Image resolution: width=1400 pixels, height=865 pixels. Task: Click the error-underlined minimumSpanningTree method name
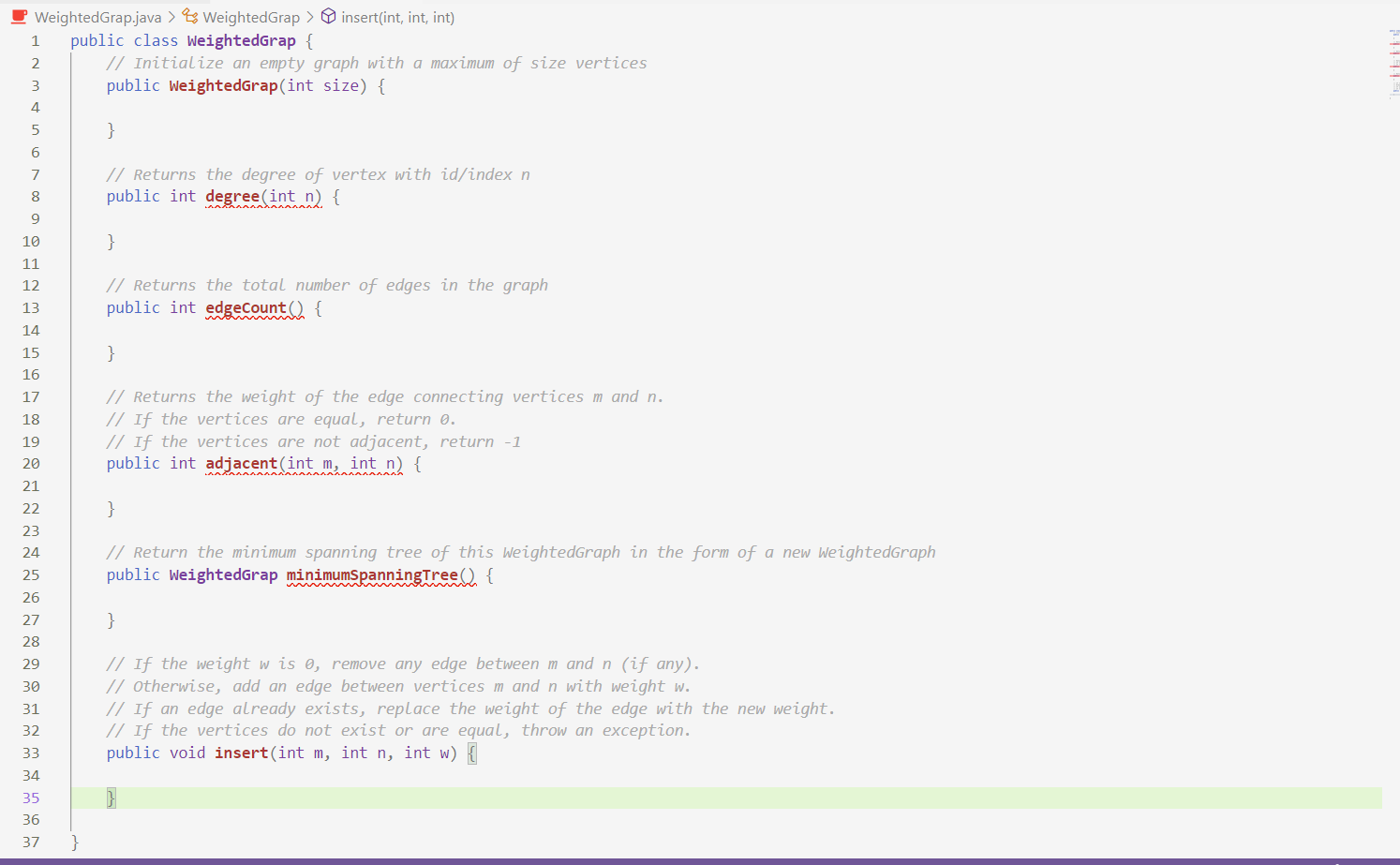tap(379, 574)
